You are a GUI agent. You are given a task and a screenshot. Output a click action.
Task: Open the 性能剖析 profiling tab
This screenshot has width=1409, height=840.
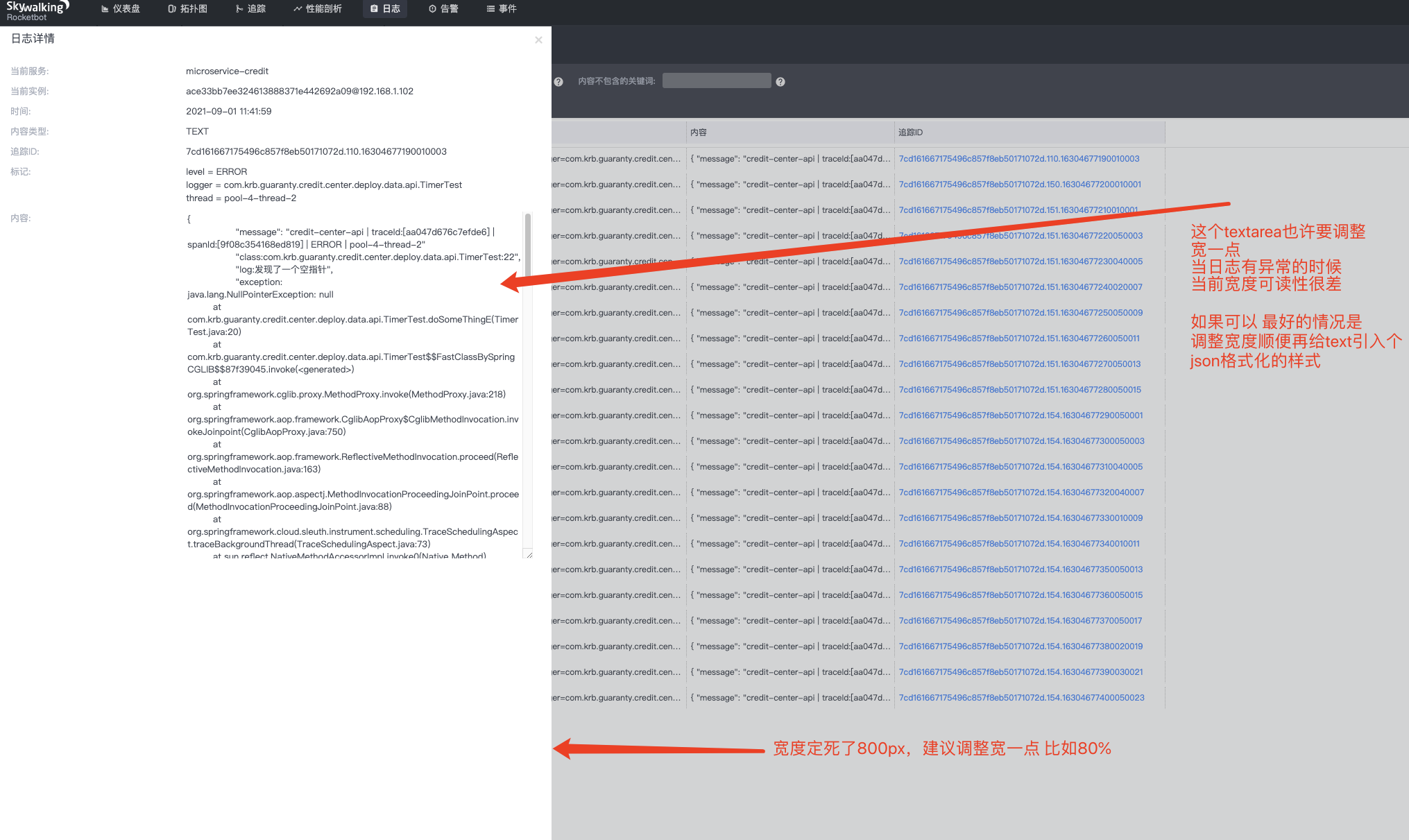tap(317, 9)
